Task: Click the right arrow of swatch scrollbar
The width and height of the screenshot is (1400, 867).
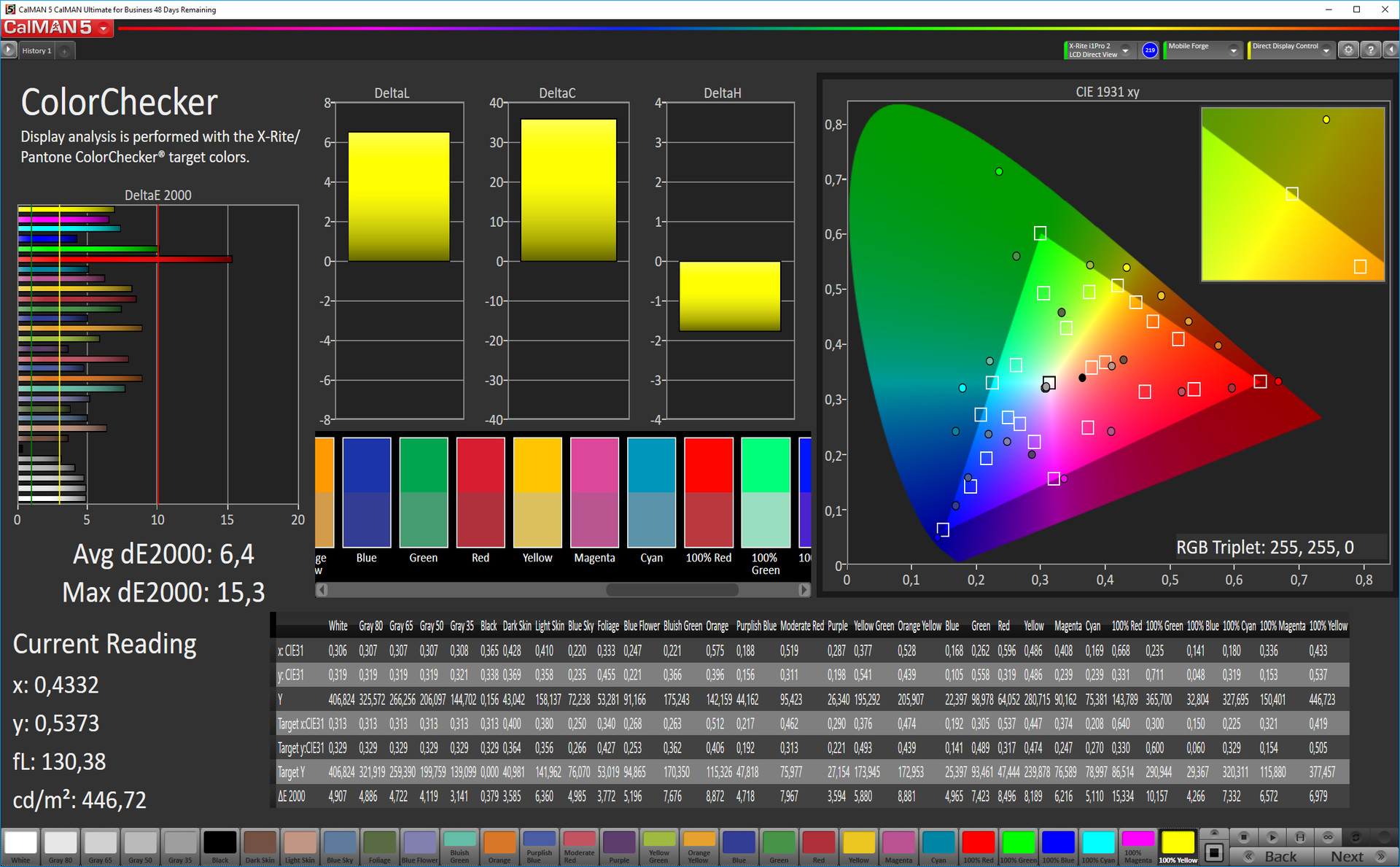Action: point(804,590)
